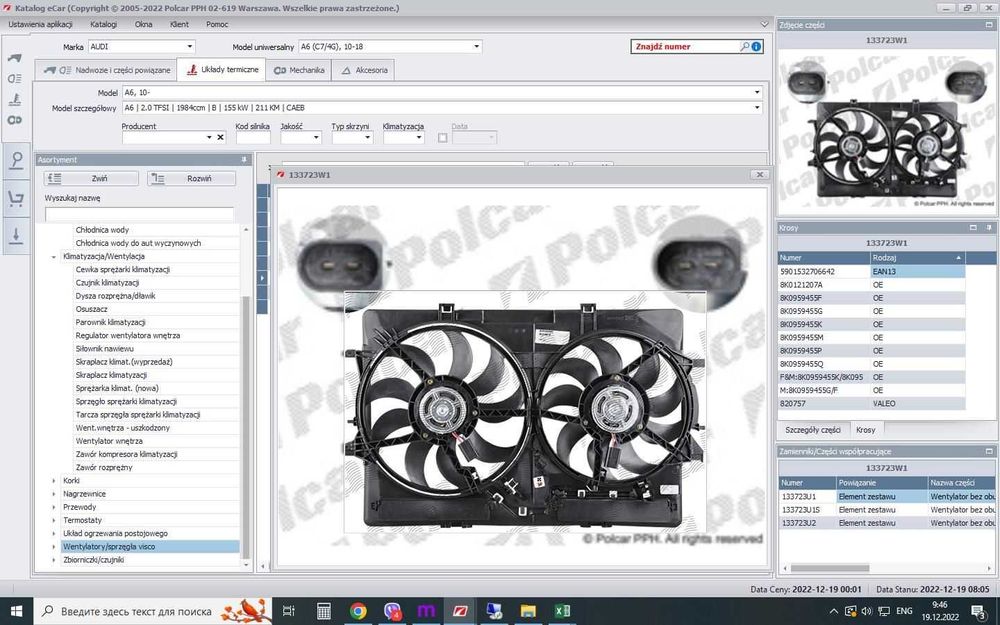Sort by the Rodzaj column header
1000x625 pixels.
click(917, 258)
